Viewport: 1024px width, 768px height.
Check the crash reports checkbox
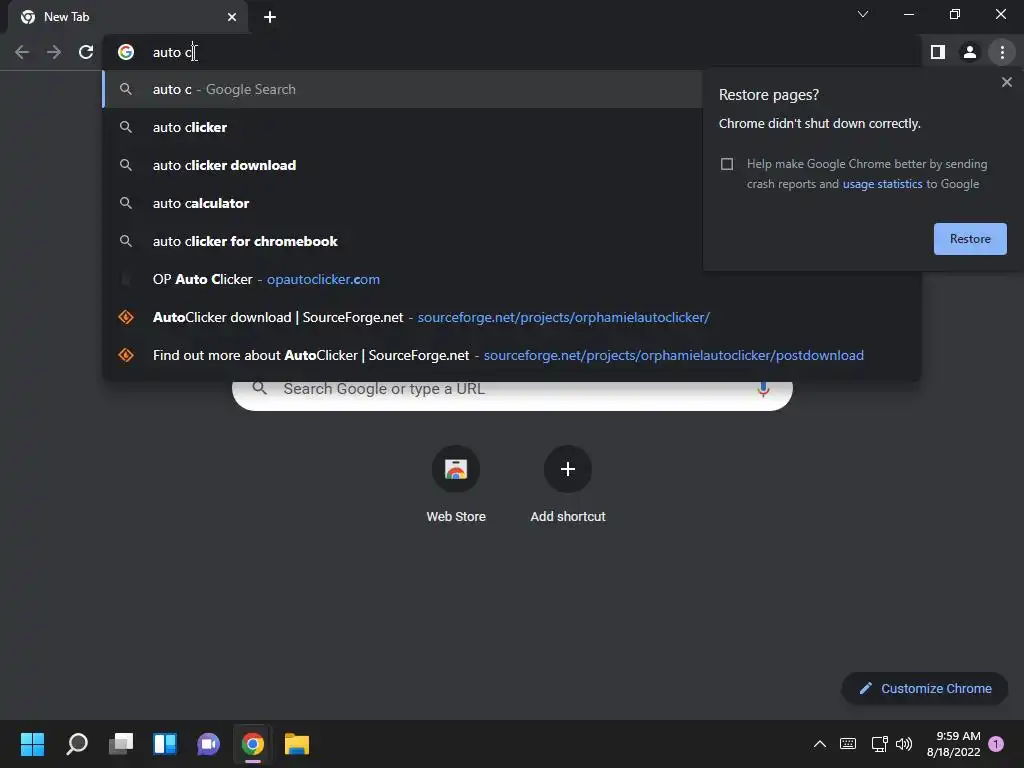[727, 164]
